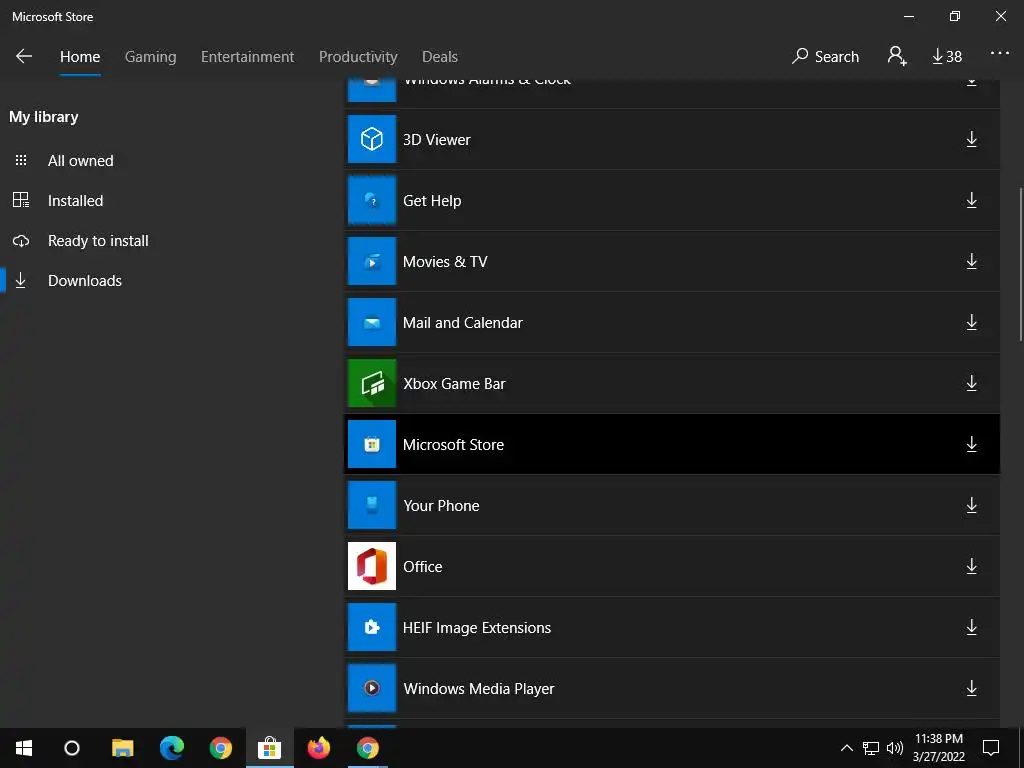Click the download arrow for Movies & TV
The image size is (1024, 768).
coord(971,261)
